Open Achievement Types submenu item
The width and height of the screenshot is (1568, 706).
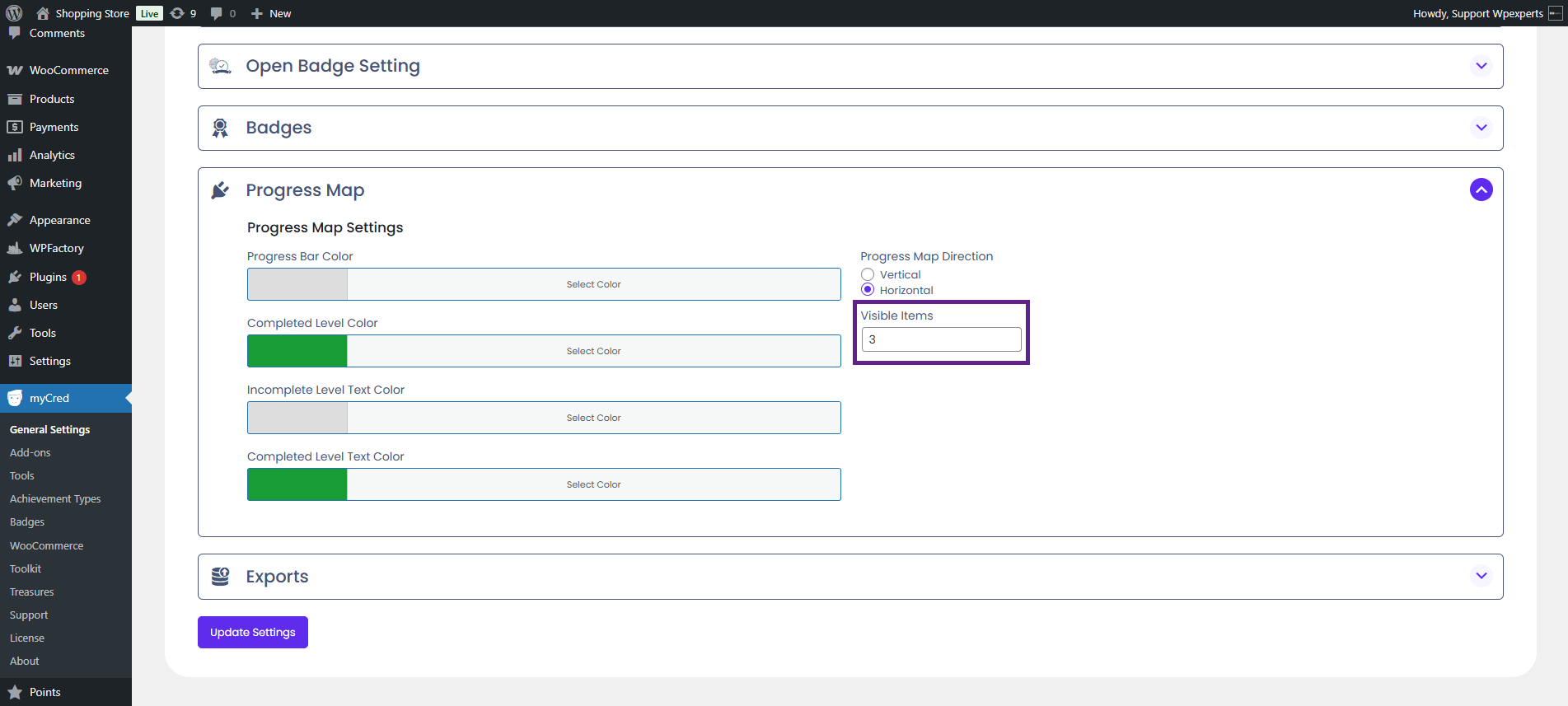(x=55, y=499)
